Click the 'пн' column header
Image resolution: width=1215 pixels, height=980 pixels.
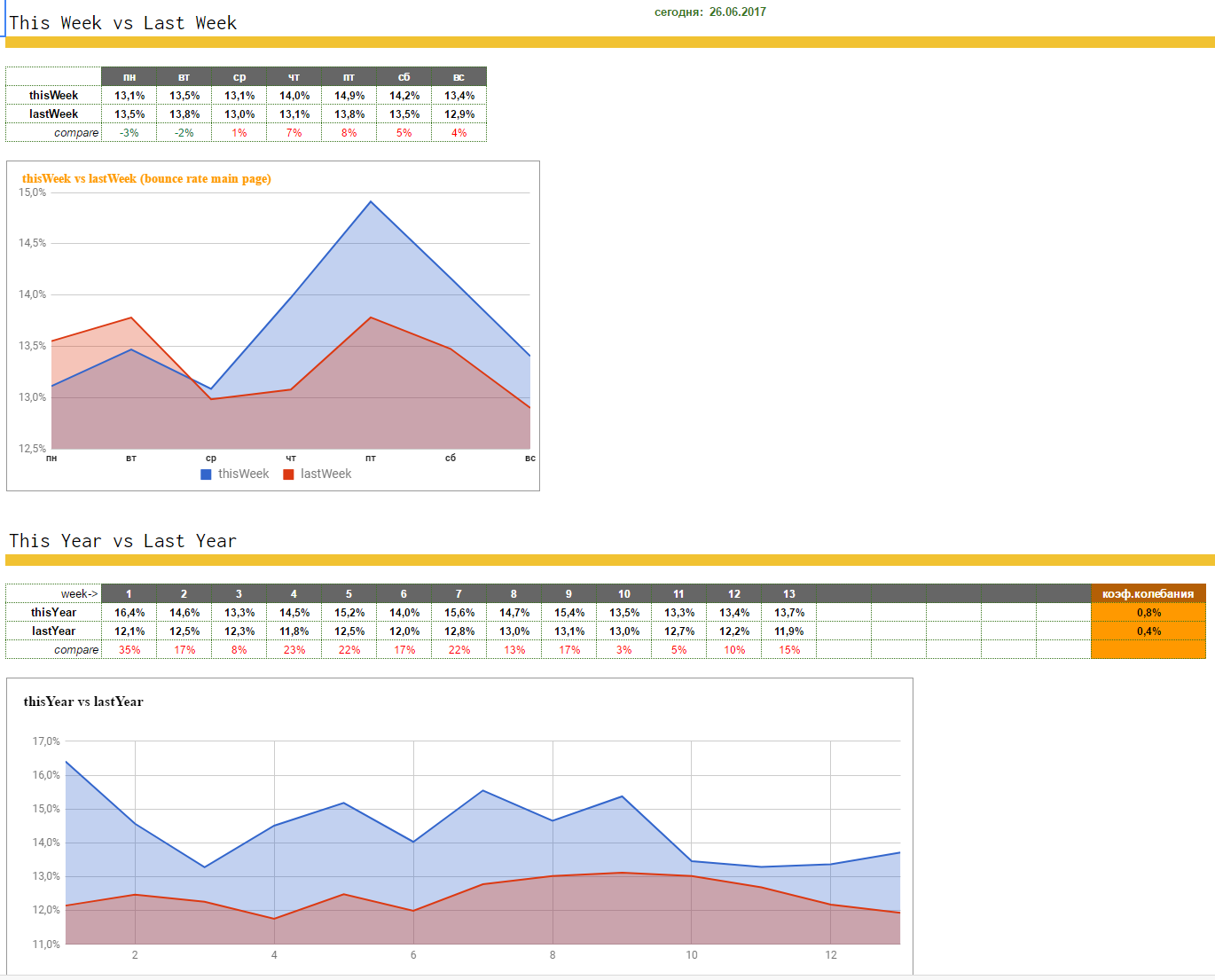click(x=129, y=77)
